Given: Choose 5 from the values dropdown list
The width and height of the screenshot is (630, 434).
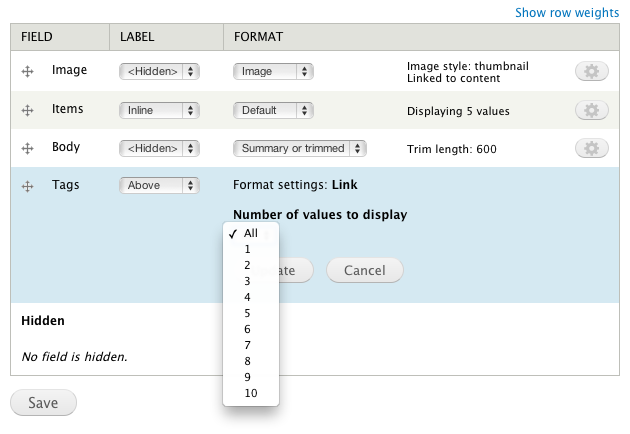Looking at the screenshot, I should coord(251,313).
